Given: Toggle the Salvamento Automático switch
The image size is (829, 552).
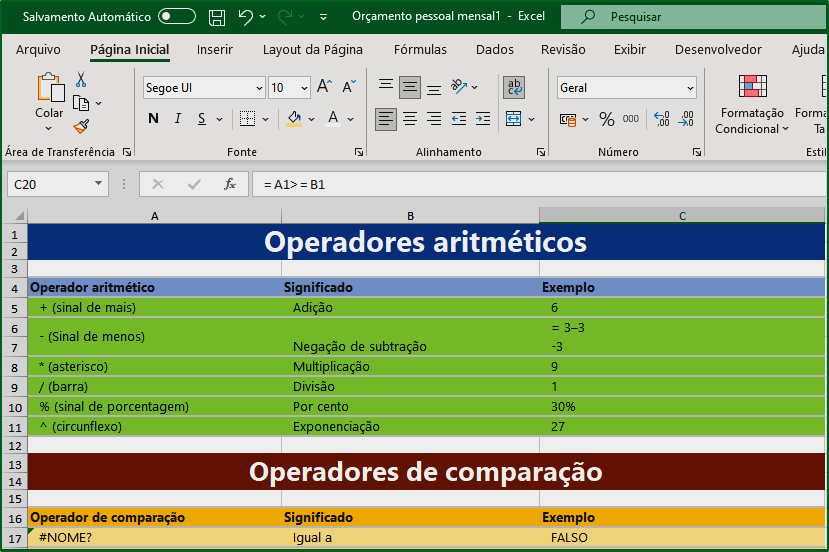Looking at the screenshot, I should coord(177,16).
